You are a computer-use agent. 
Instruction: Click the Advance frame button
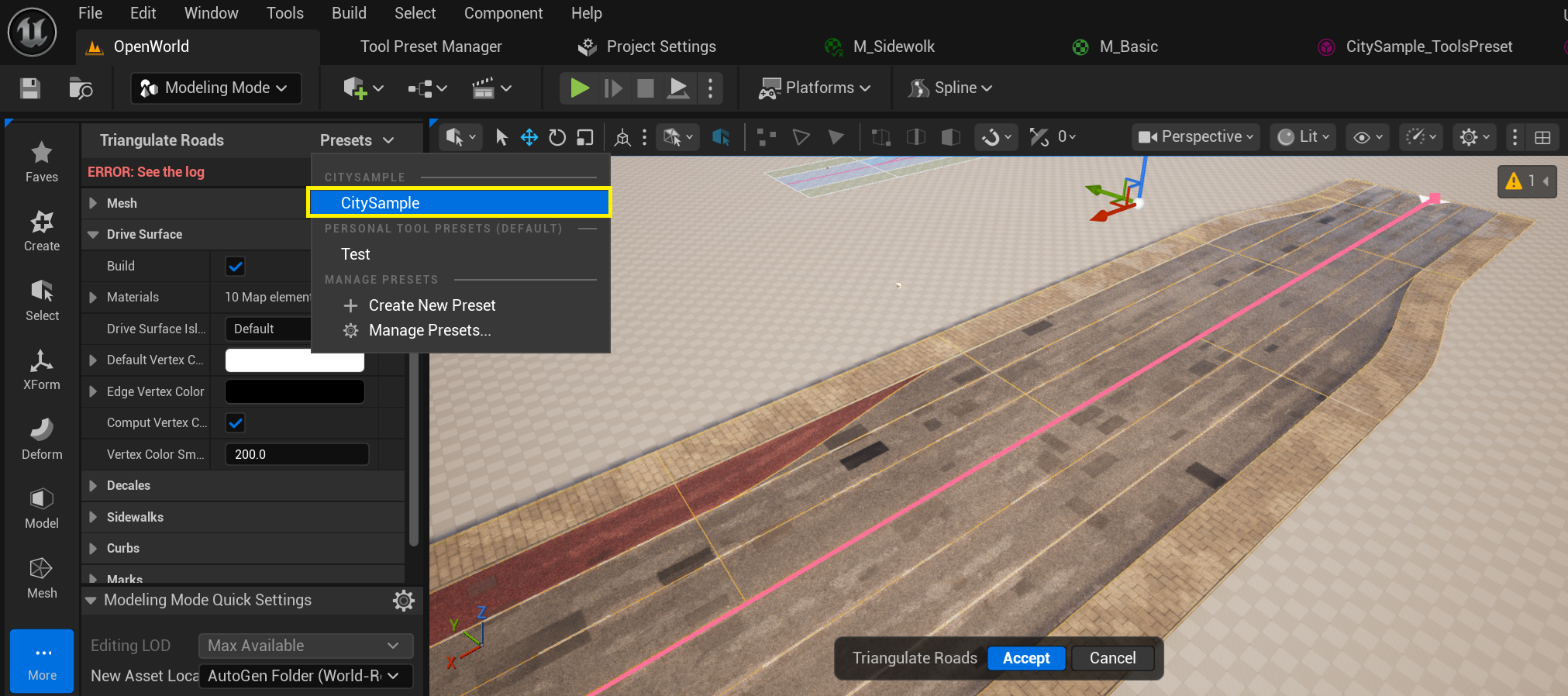[x=613, y=88]
